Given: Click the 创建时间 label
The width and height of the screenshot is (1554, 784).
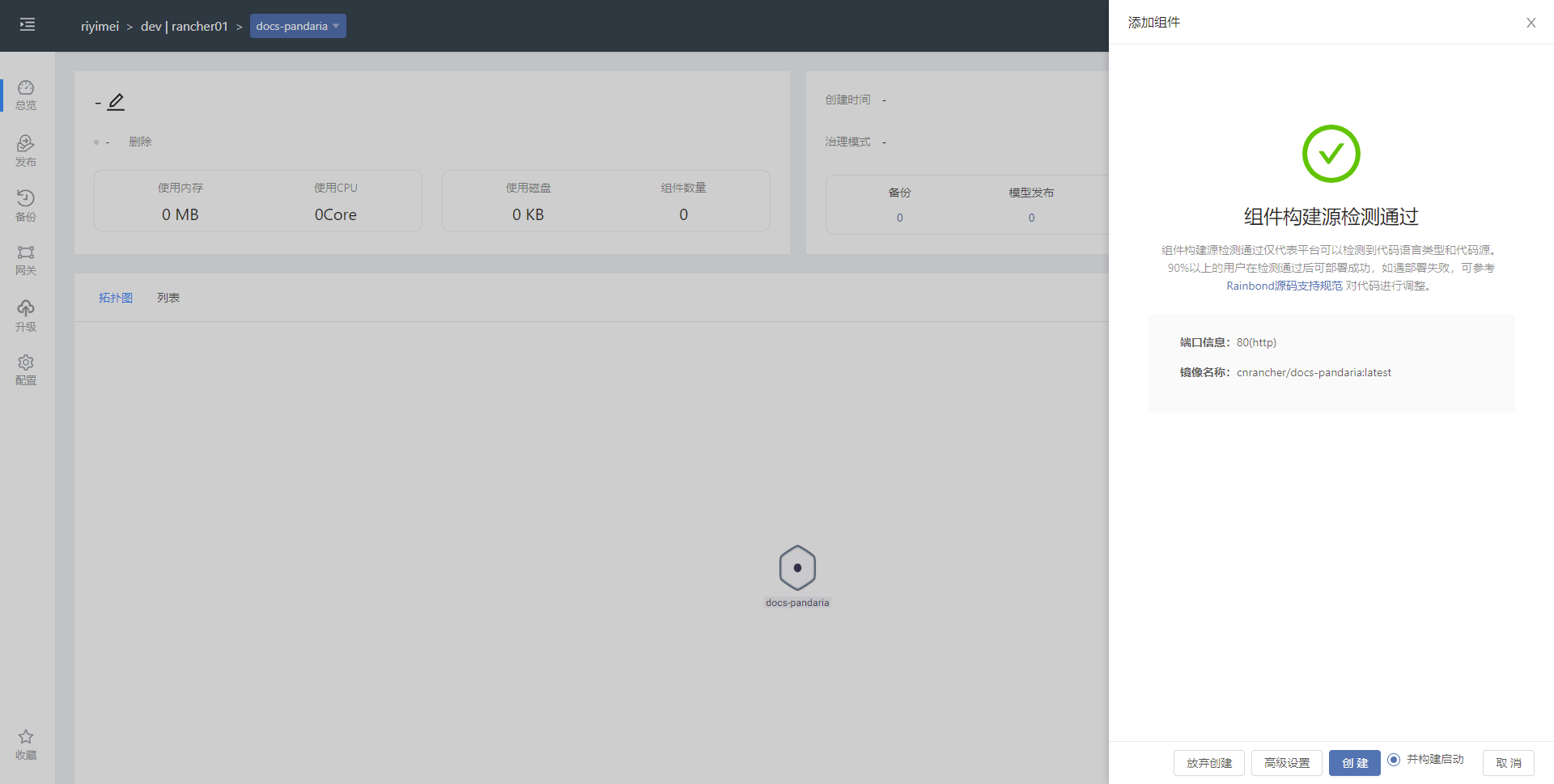Looking at the screenshot, I should 847,100.
